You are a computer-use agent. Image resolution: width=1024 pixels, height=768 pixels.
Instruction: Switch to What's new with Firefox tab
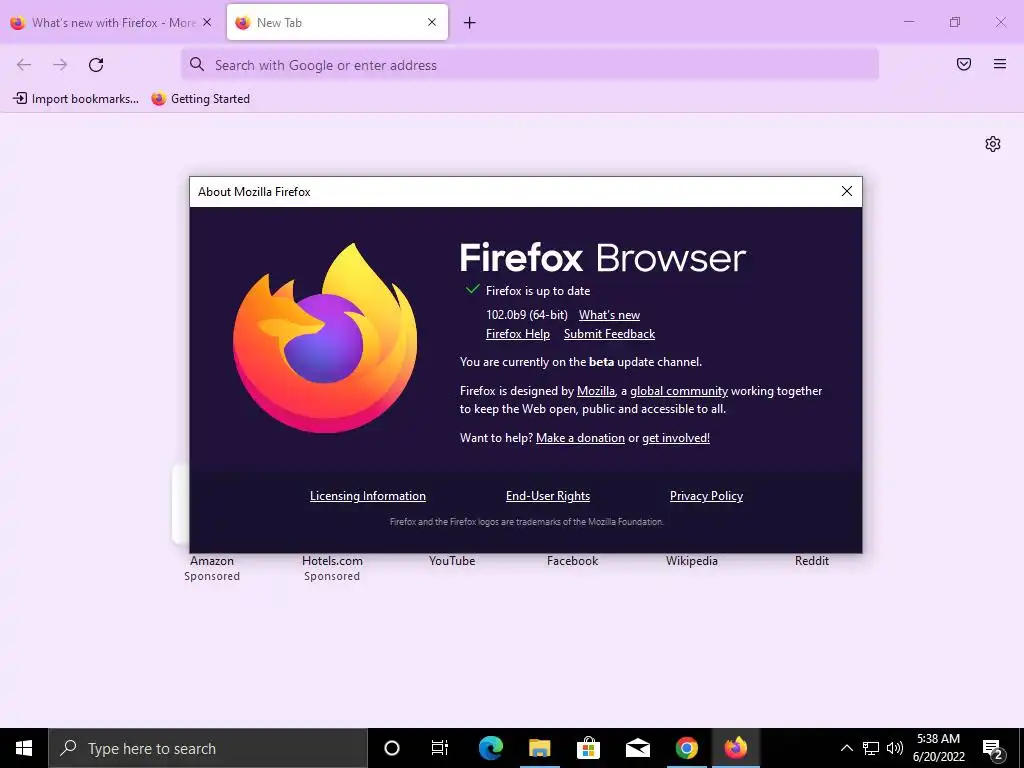click(x=111, y=23)
